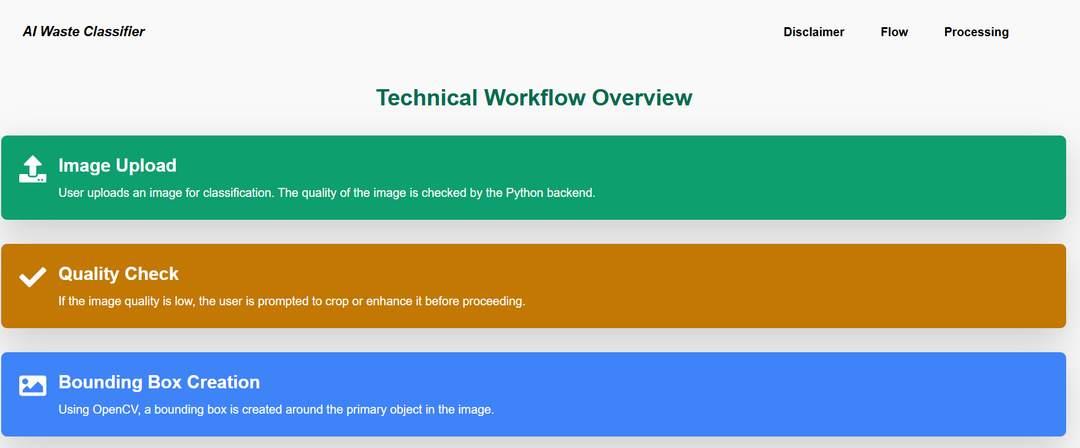Viewport: 1080px width, 448px height.
Task: Select the Image Upload card title
Action: click(x=117, y=165)
